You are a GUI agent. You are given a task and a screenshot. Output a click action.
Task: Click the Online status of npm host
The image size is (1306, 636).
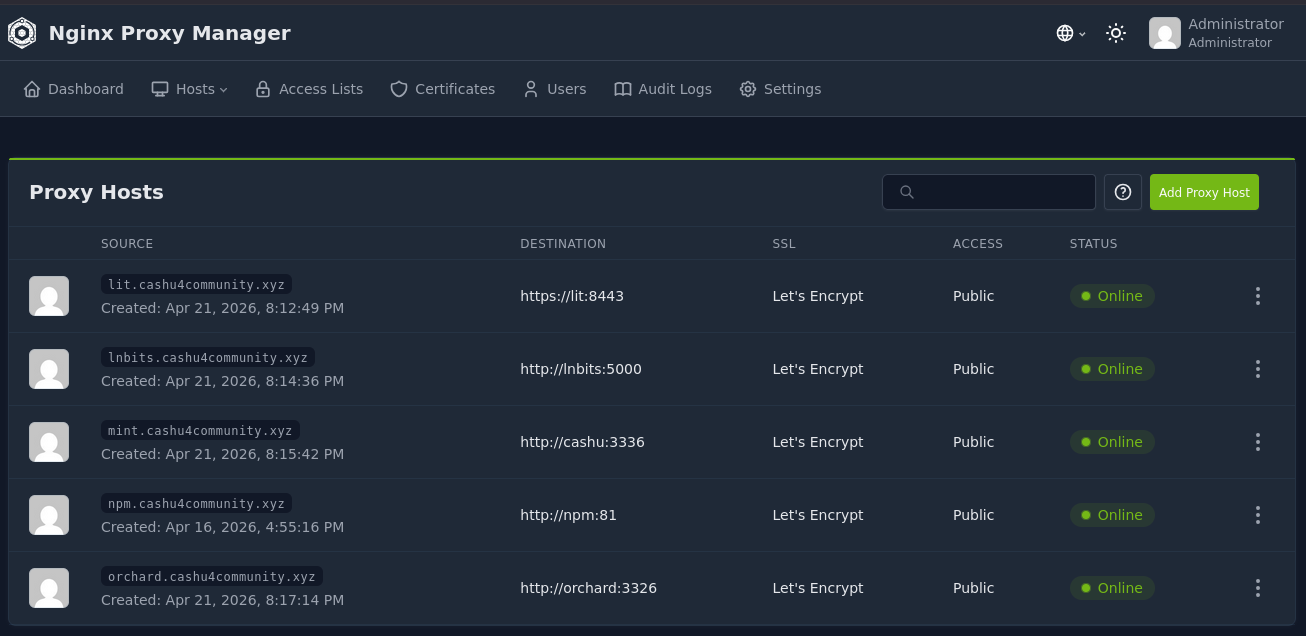pyautogui.click(x=1112, y=515)
